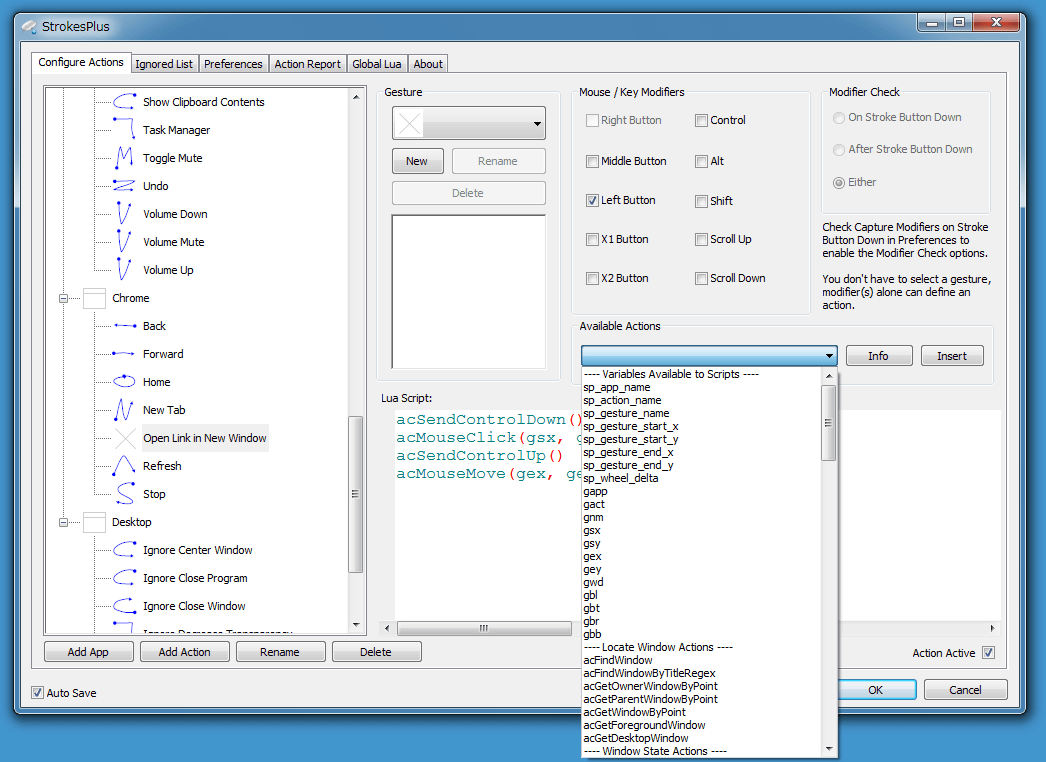Switch to the Ignored List tab
Image resolution: width=1046 pixels, height=762 pixels.
coord(163,64)
